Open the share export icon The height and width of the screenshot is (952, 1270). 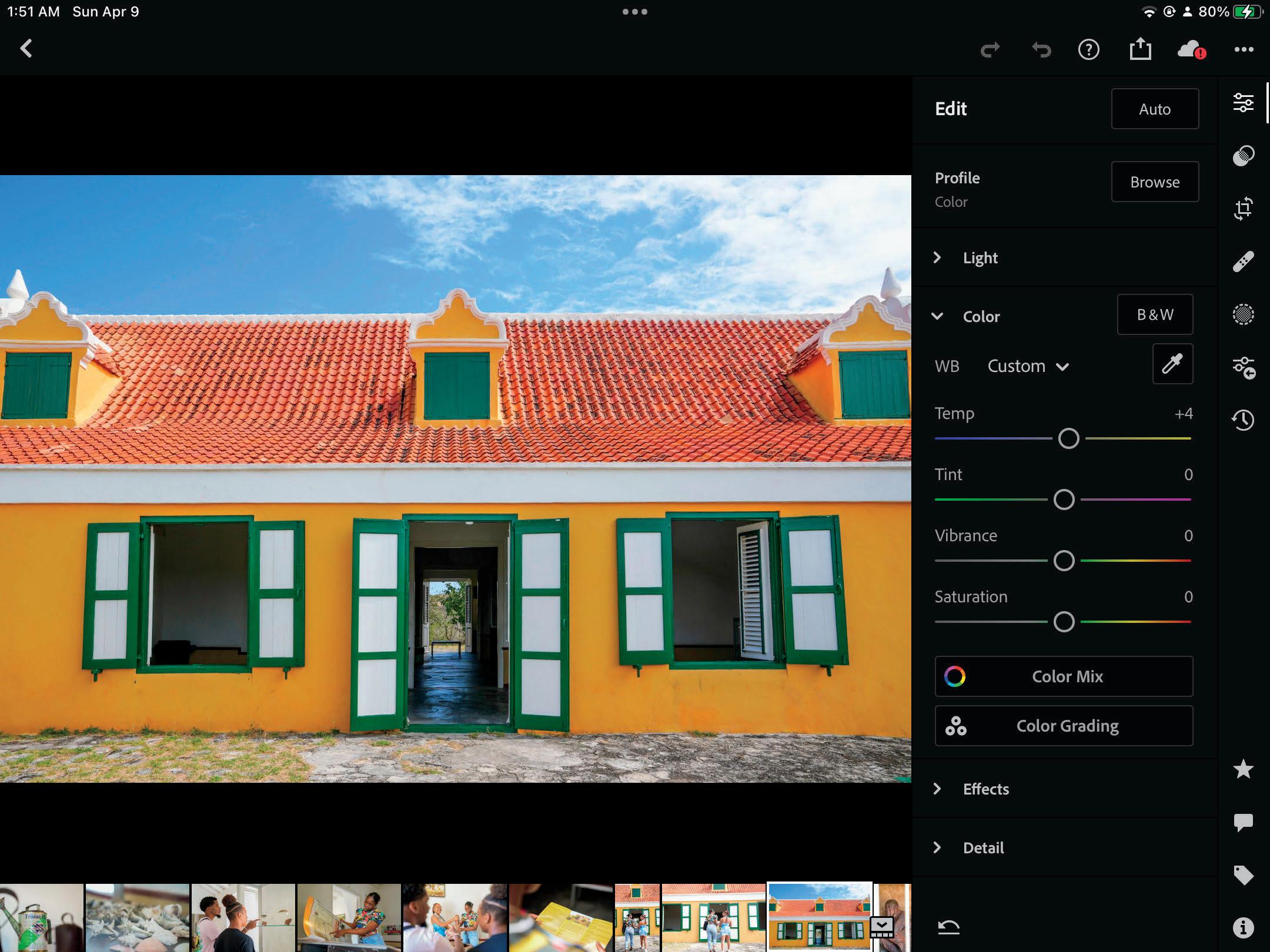tap(1140, 49)
